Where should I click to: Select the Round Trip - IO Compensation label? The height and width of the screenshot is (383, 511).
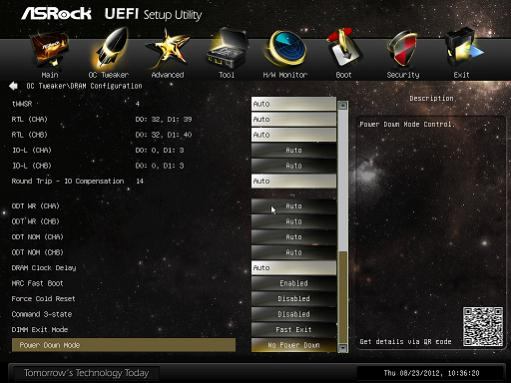tap(68, 181)
